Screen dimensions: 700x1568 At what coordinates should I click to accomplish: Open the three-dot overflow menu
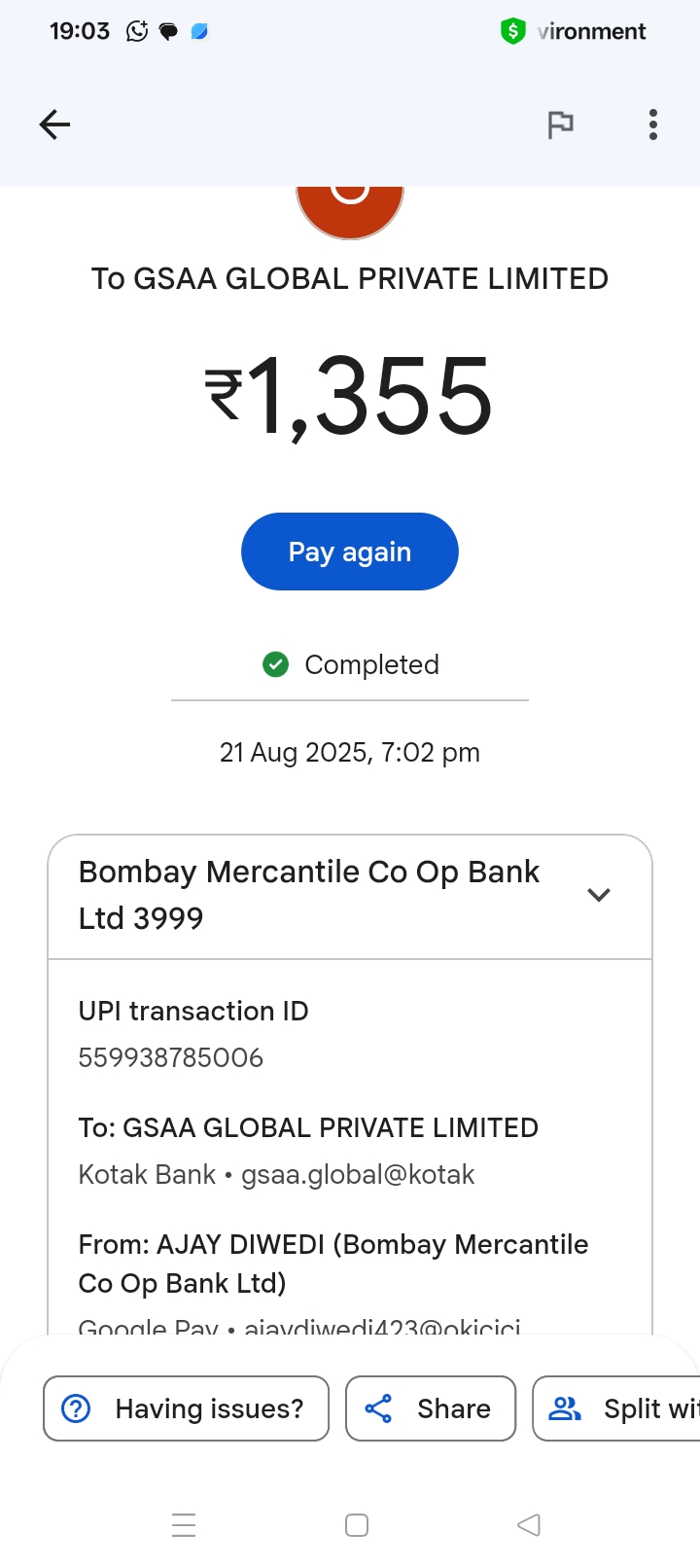(x=653, y=125)
